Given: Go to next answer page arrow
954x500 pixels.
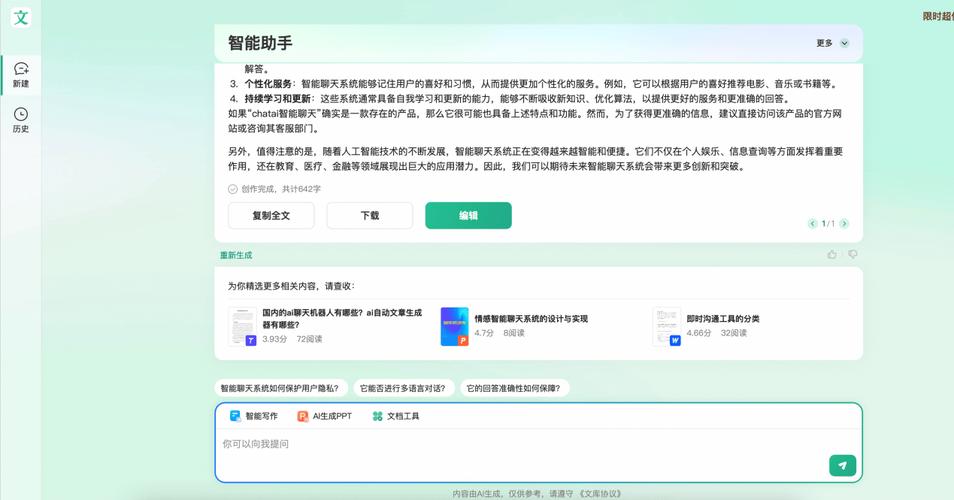Looking at the screenshot, I should click(844, 224).
